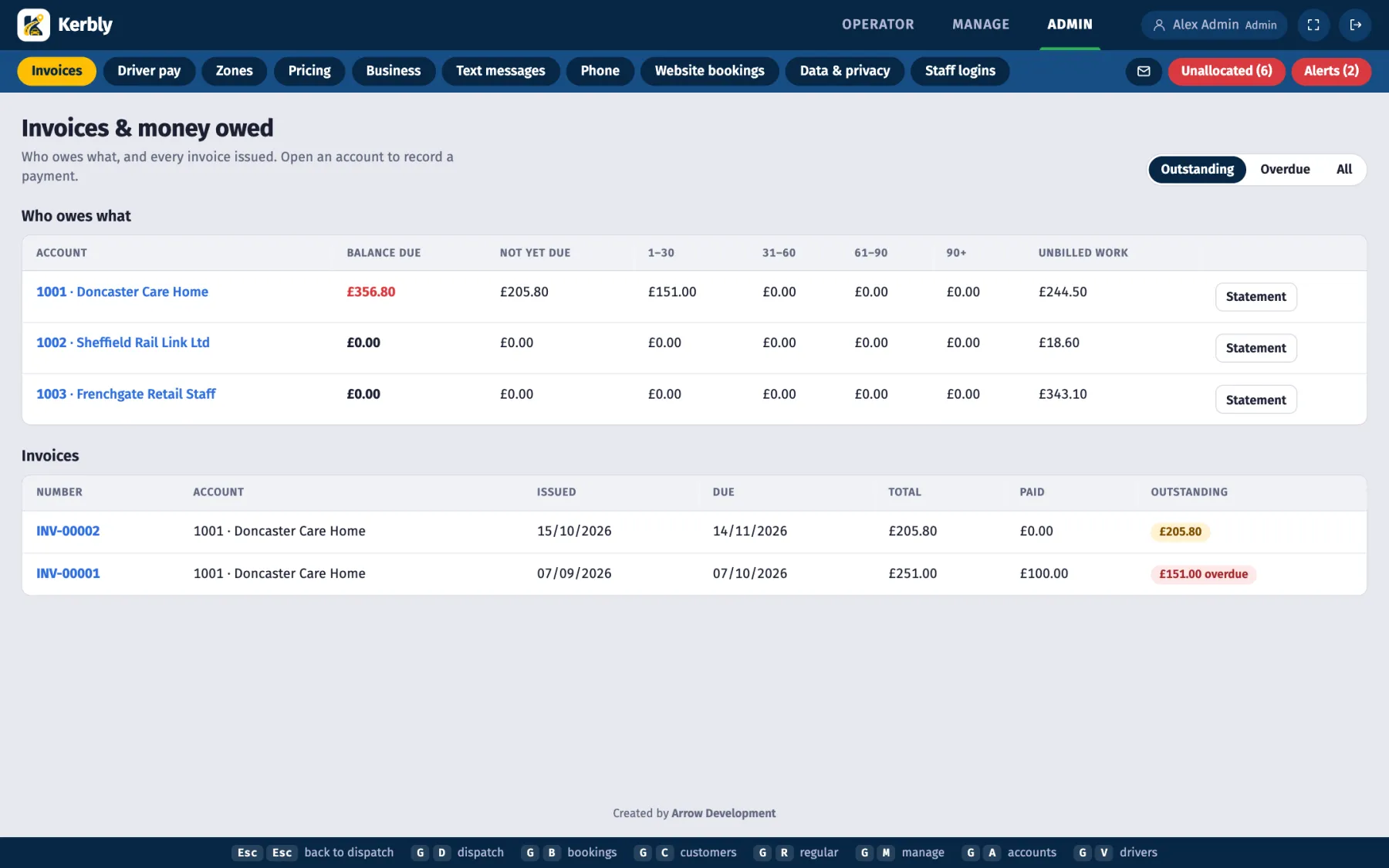Open Statement for Sheffield Rail Link Ltd
The image size is (1389, 868).
click(1256, 348)
